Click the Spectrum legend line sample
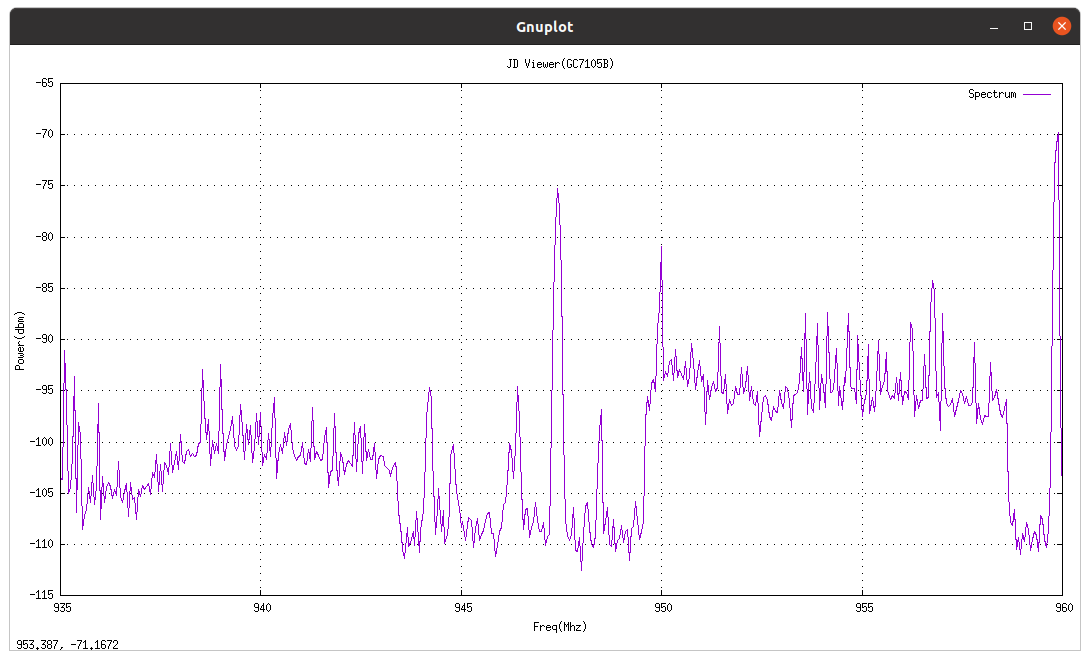The width and height of the screenshot is (1090, 660). 1035,93
